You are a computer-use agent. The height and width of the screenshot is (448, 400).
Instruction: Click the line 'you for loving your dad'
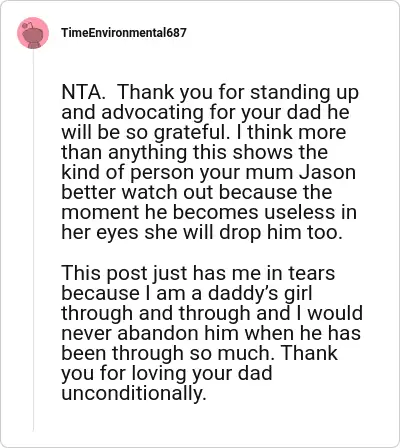[167, 373]
